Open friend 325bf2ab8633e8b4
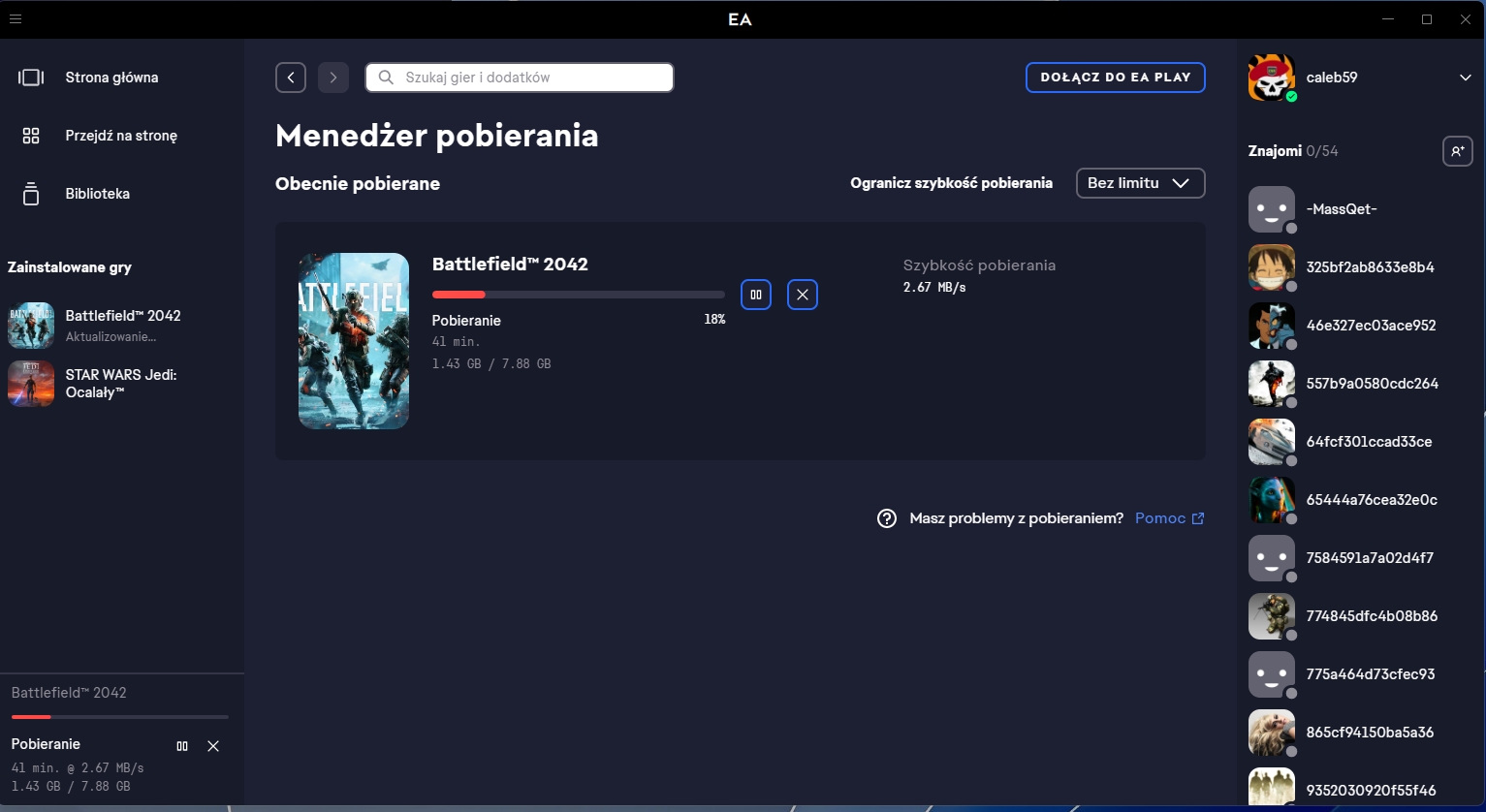Screen dimensions: 1486x812 1361,267
